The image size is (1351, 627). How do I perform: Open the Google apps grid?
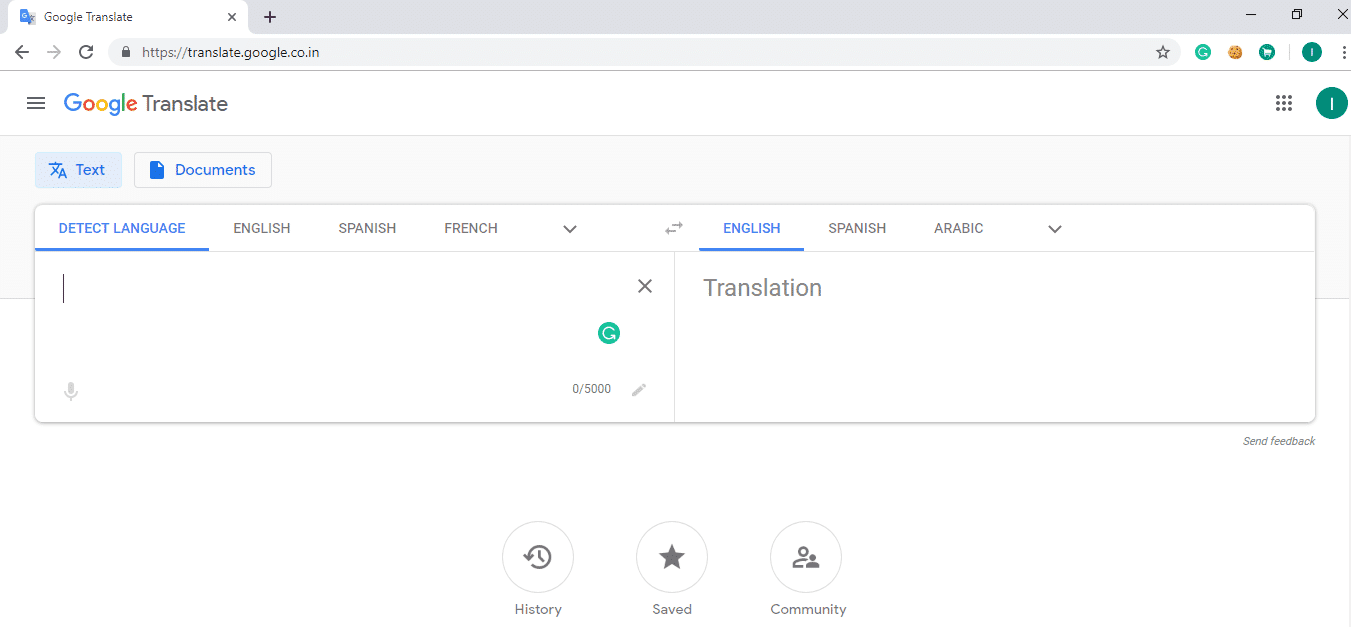coord(1284,103)
